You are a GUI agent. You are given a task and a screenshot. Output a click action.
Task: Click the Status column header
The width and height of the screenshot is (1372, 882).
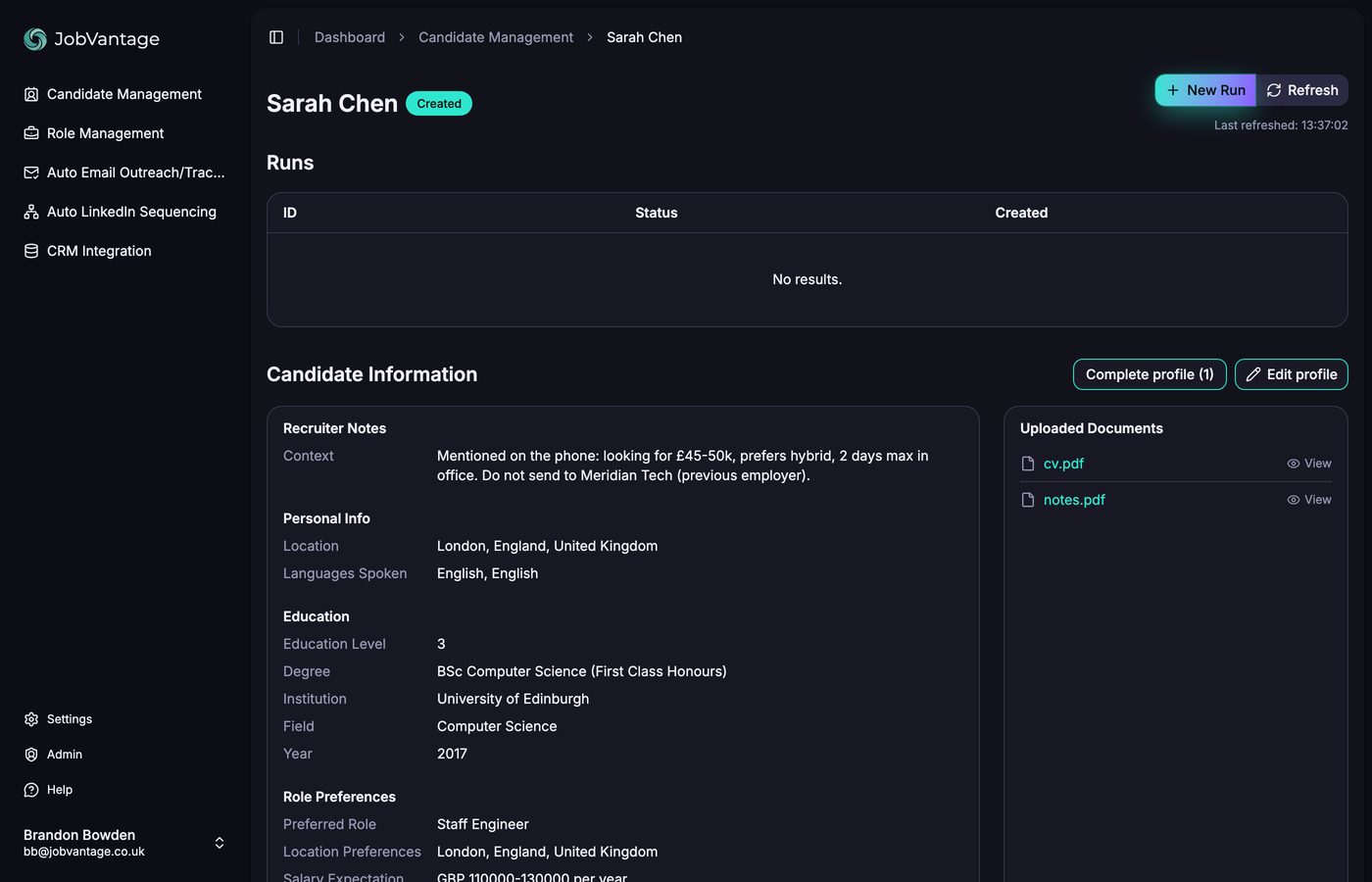657,213
